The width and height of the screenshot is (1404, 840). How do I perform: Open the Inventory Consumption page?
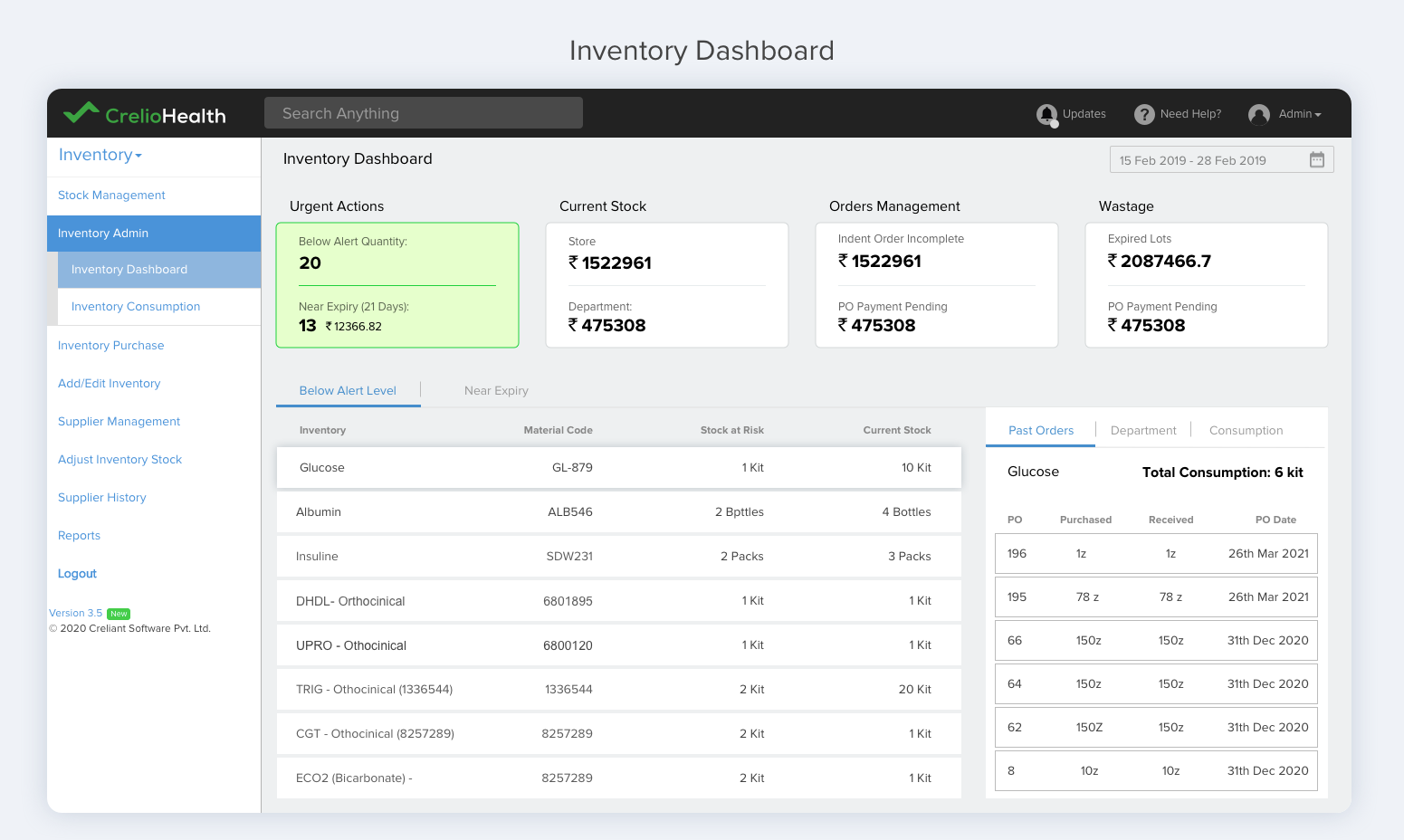[136, 306]
